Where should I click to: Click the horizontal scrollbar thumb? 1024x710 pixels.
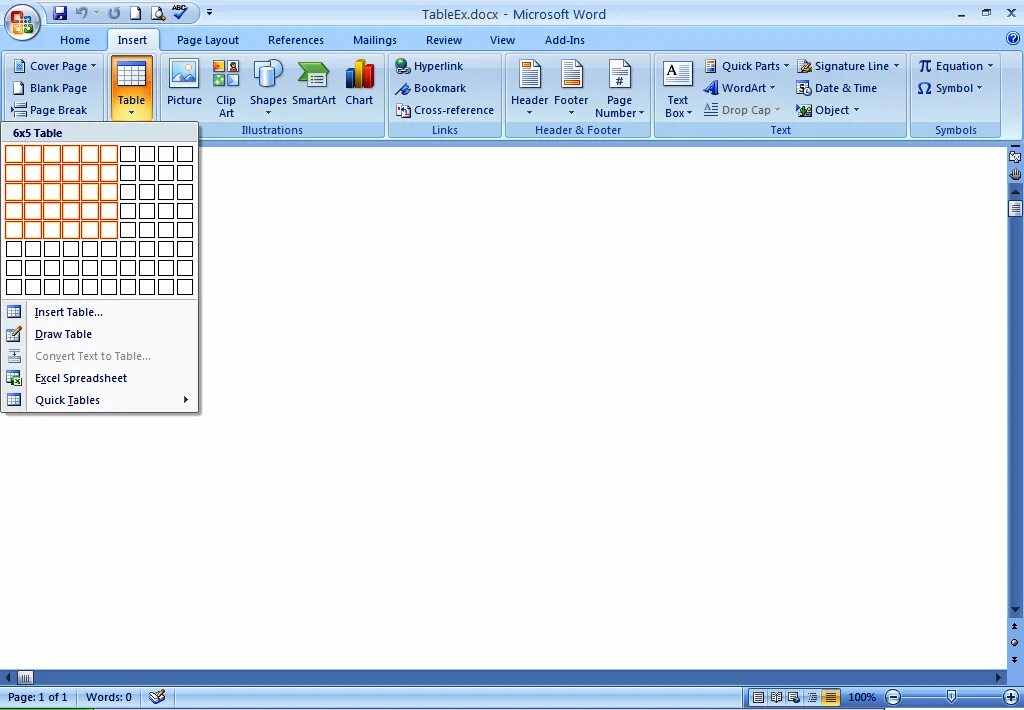click(x=25, y=677)
